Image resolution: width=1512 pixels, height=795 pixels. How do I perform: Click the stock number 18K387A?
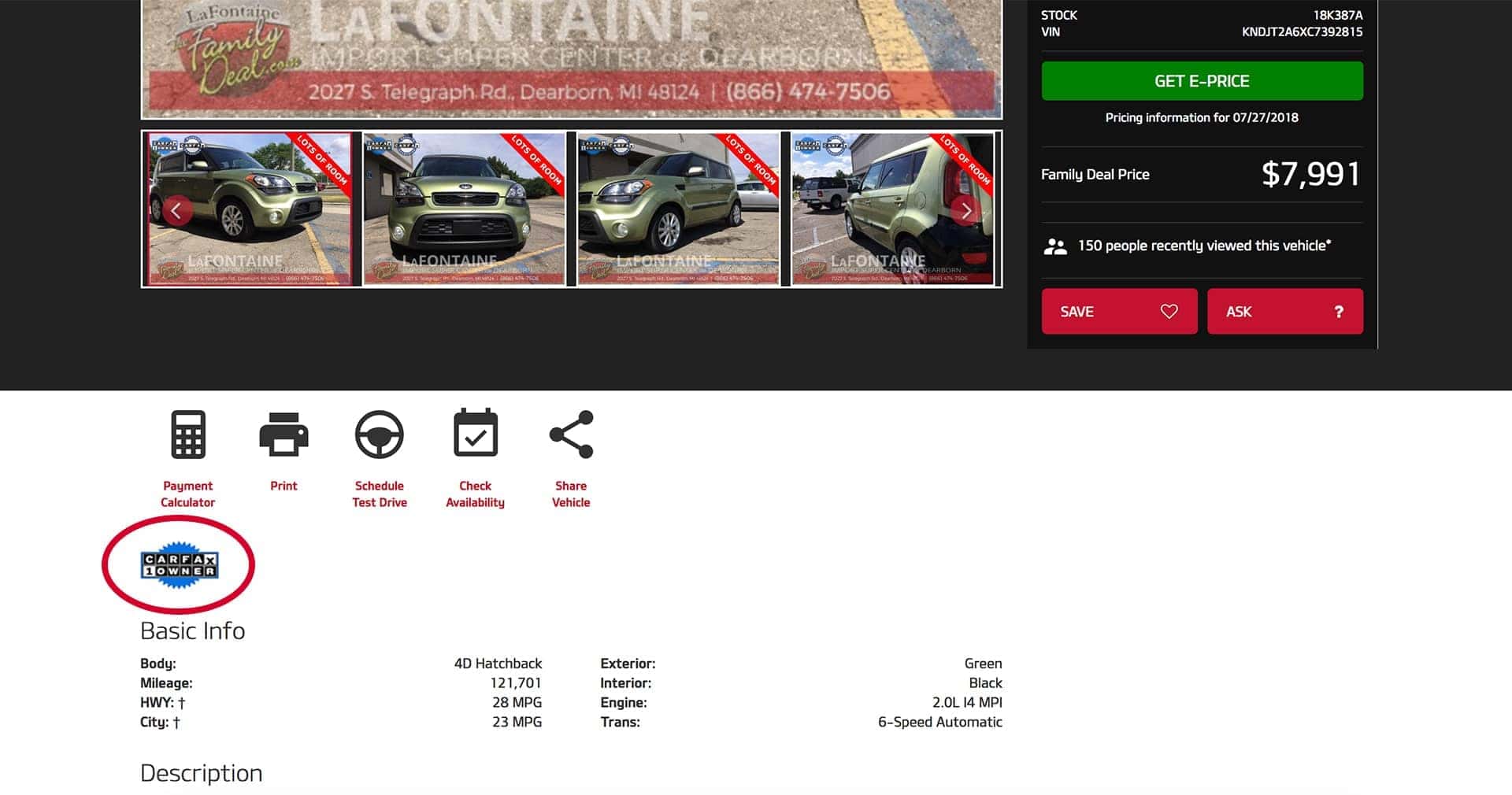coord(1337,15)
